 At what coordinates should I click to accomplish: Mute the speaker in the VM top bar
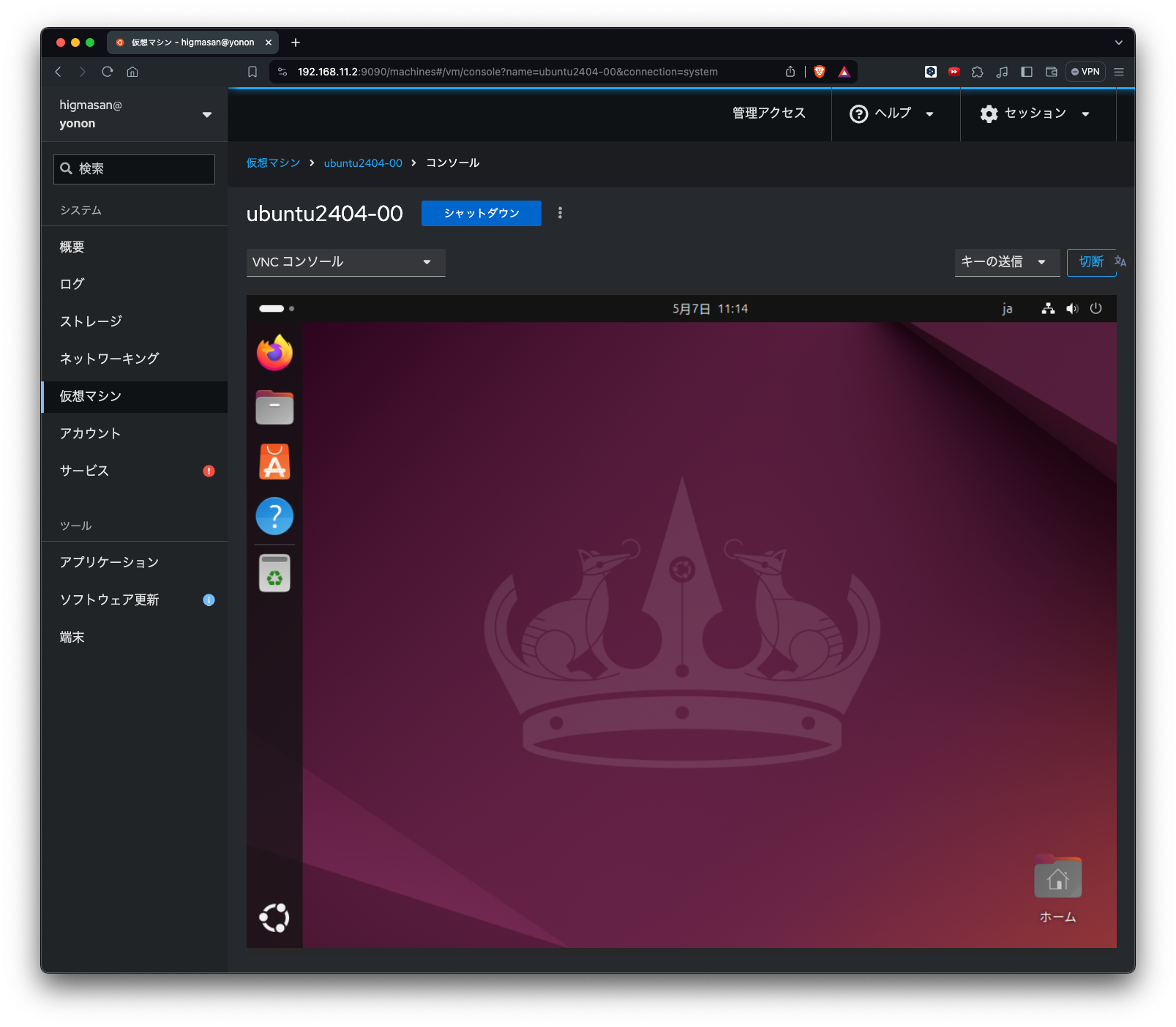tap(1072, 308)
